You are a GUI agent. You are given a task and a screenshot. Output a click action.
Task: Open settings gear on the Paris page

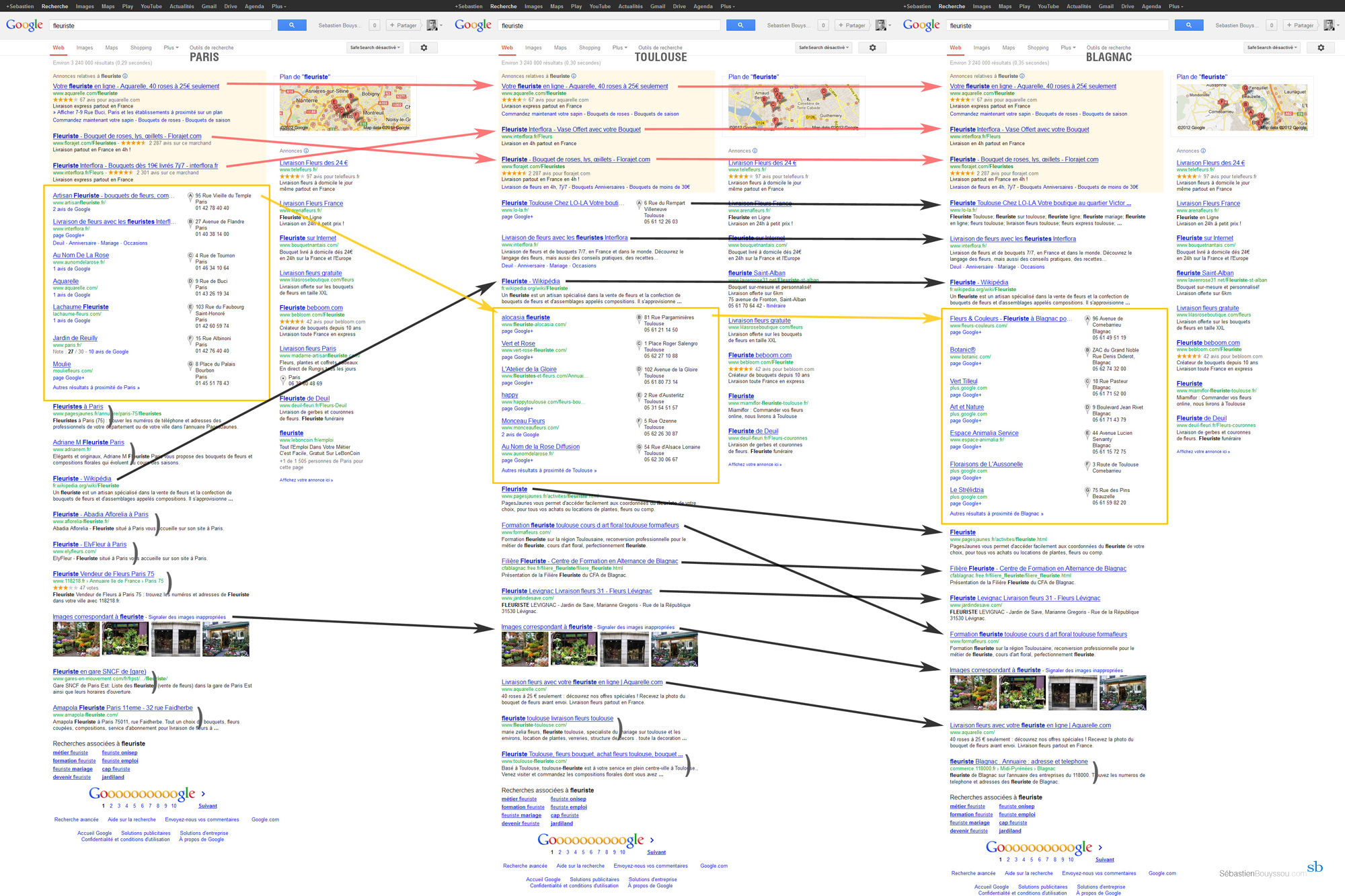point(424,48)
